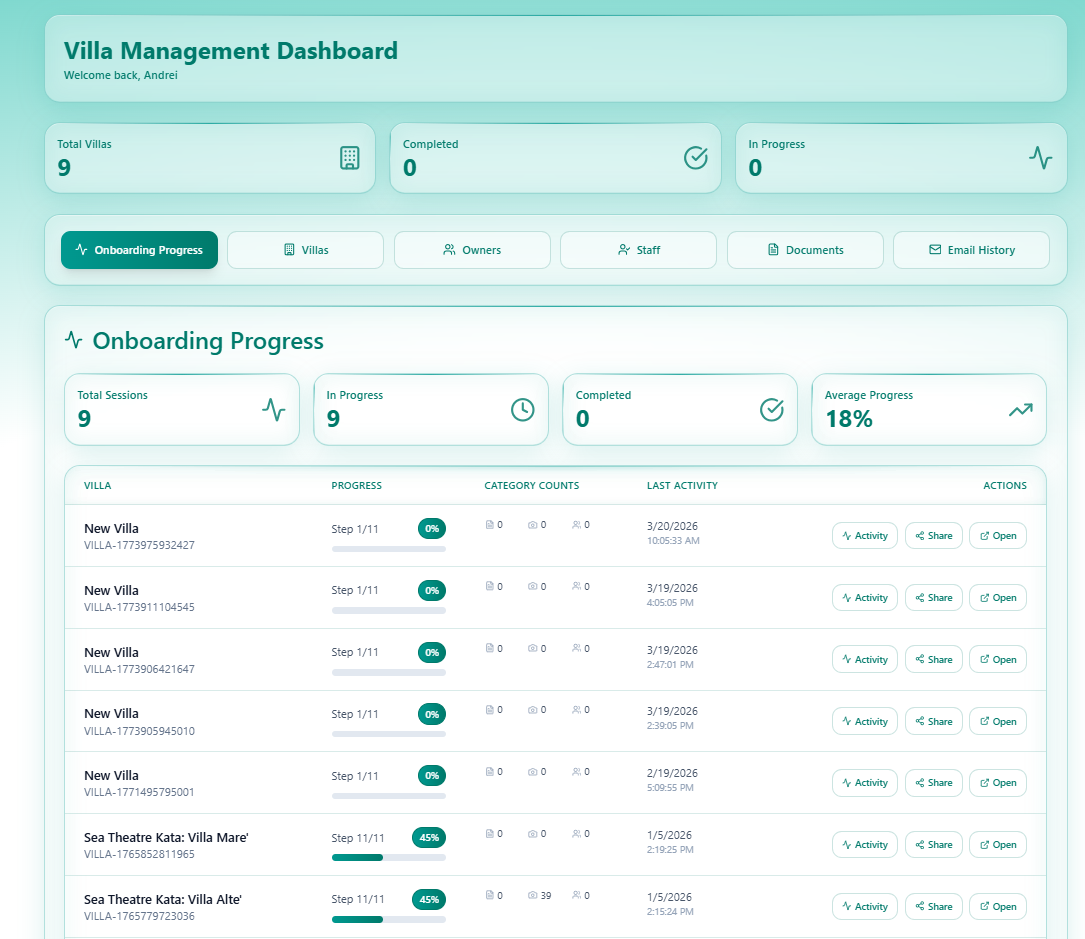1085x939 pixels.
Task: Click the date 2/19/2026
Action: coord(673,773)
